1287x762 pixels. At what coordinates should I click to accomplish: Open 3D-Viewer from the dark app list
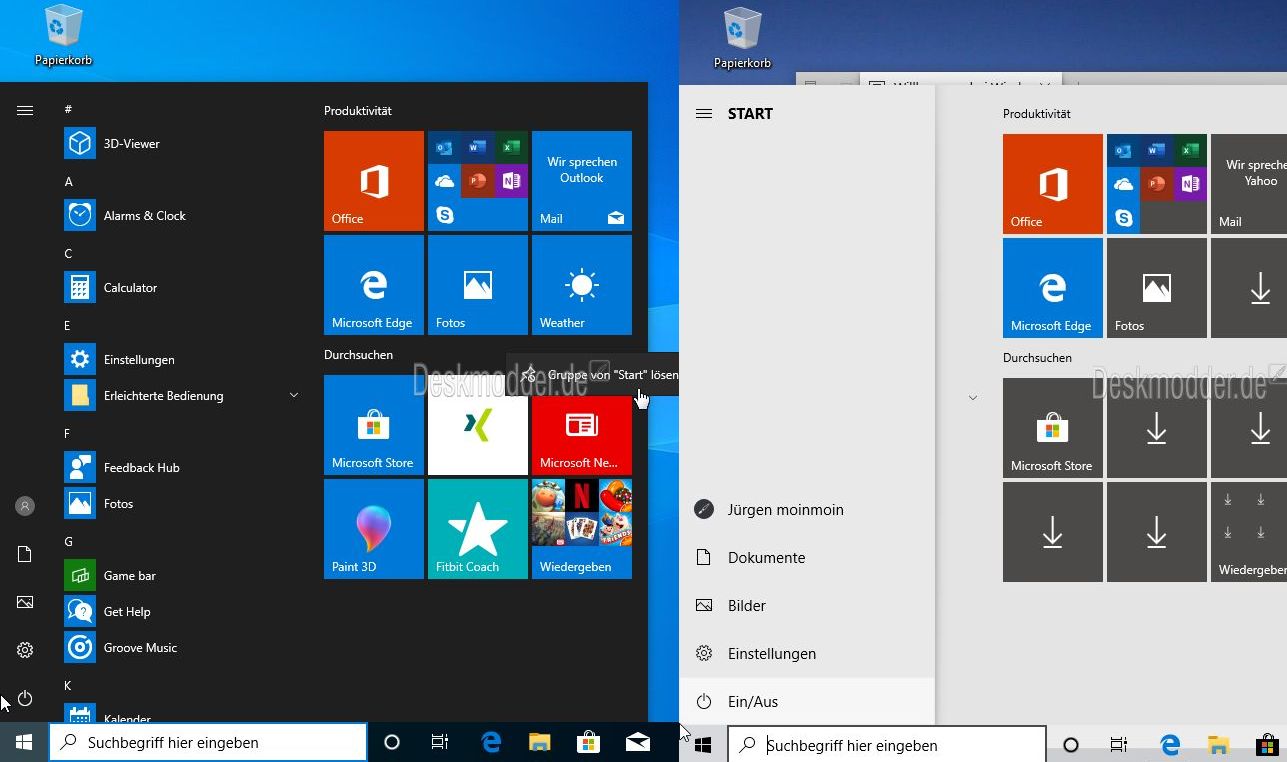click(x=180, y=143)
